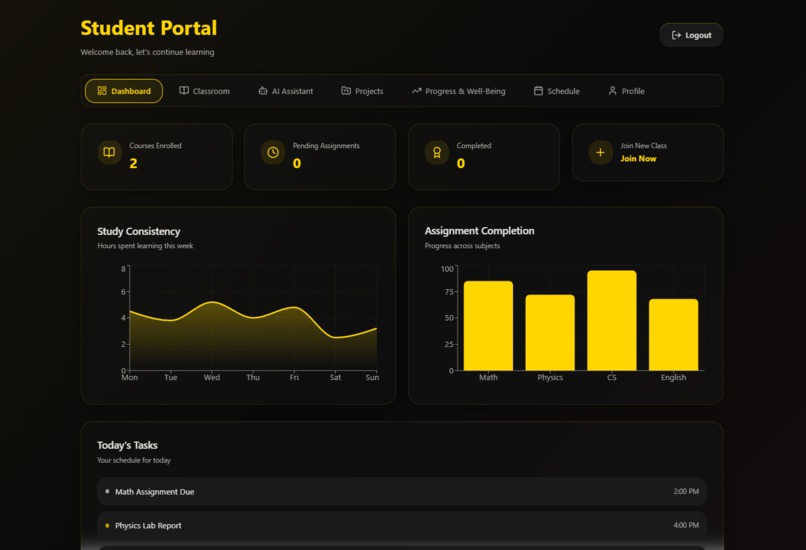Screen dimensions: 806x550
Task: Click the Logout button
Action: (x=691, y=35)
